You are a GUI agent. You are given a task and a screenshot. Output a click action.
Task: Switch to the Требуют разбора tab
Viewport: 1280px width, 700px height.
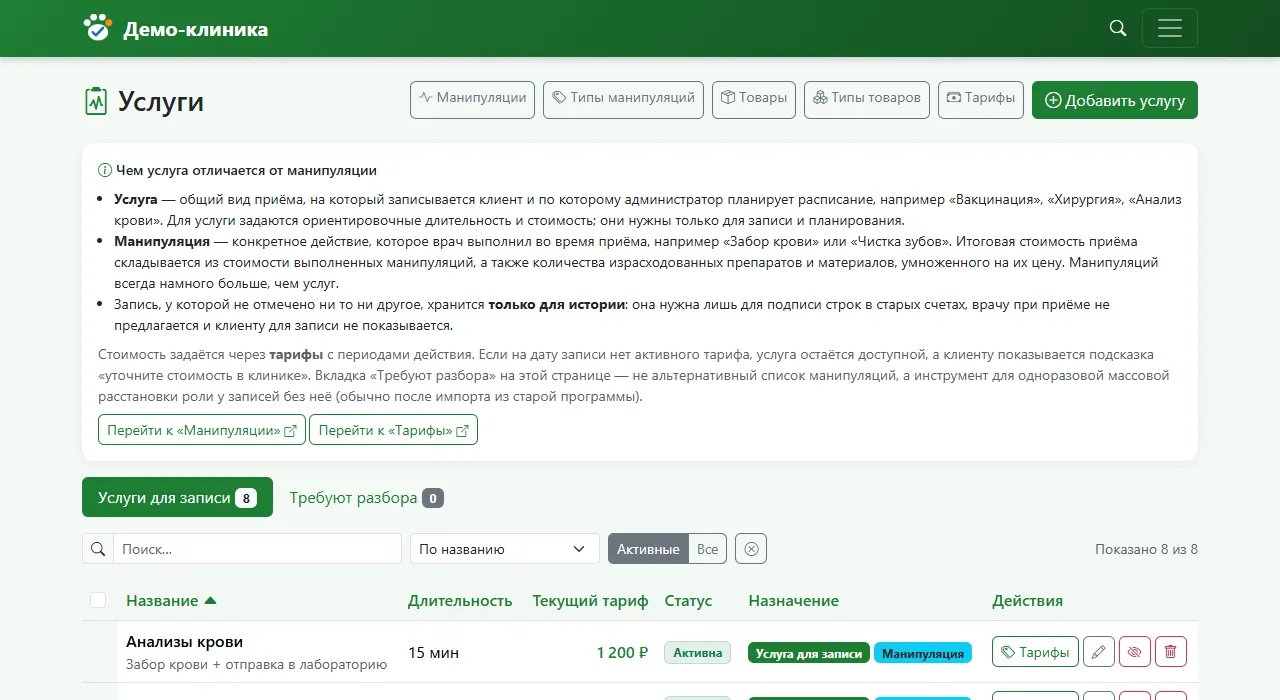click(366, 497)
